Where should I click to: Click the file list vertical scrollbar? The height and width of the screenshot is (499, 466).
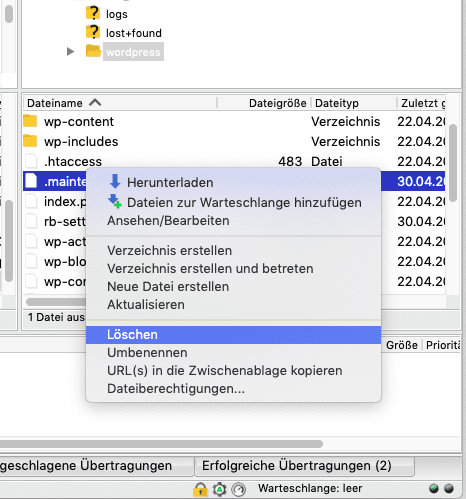(x=453, y=163)
